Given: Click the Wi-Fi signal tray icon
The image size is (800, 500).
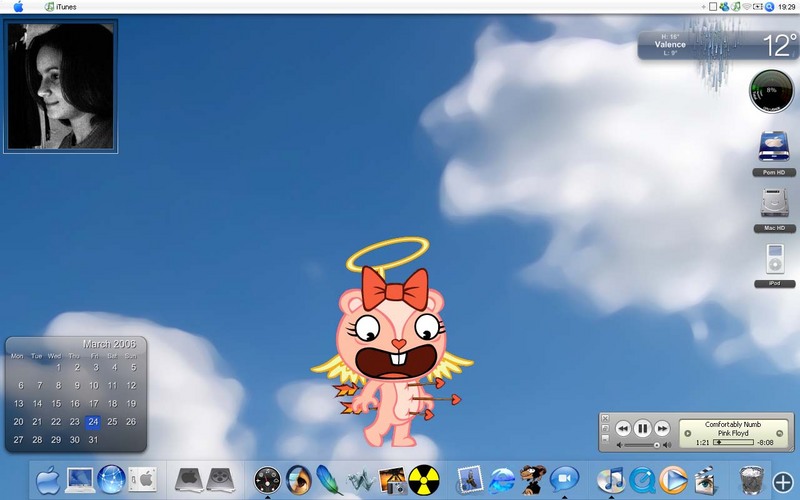Looking at the screenshot, I should pos(747,7).
